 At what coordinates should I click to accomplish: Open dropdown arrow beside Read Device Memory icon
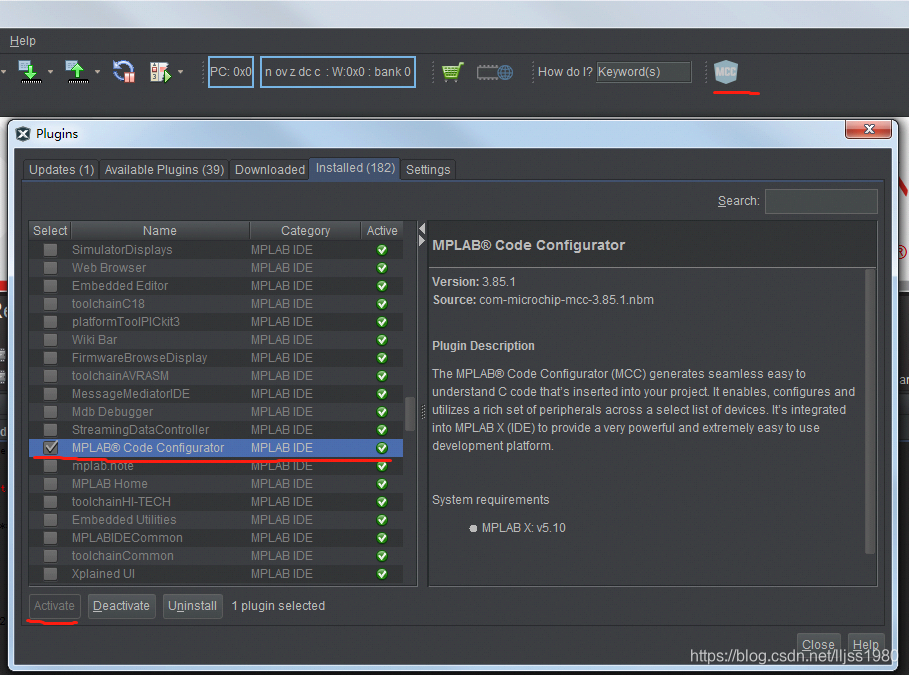[x=97, y=72]
